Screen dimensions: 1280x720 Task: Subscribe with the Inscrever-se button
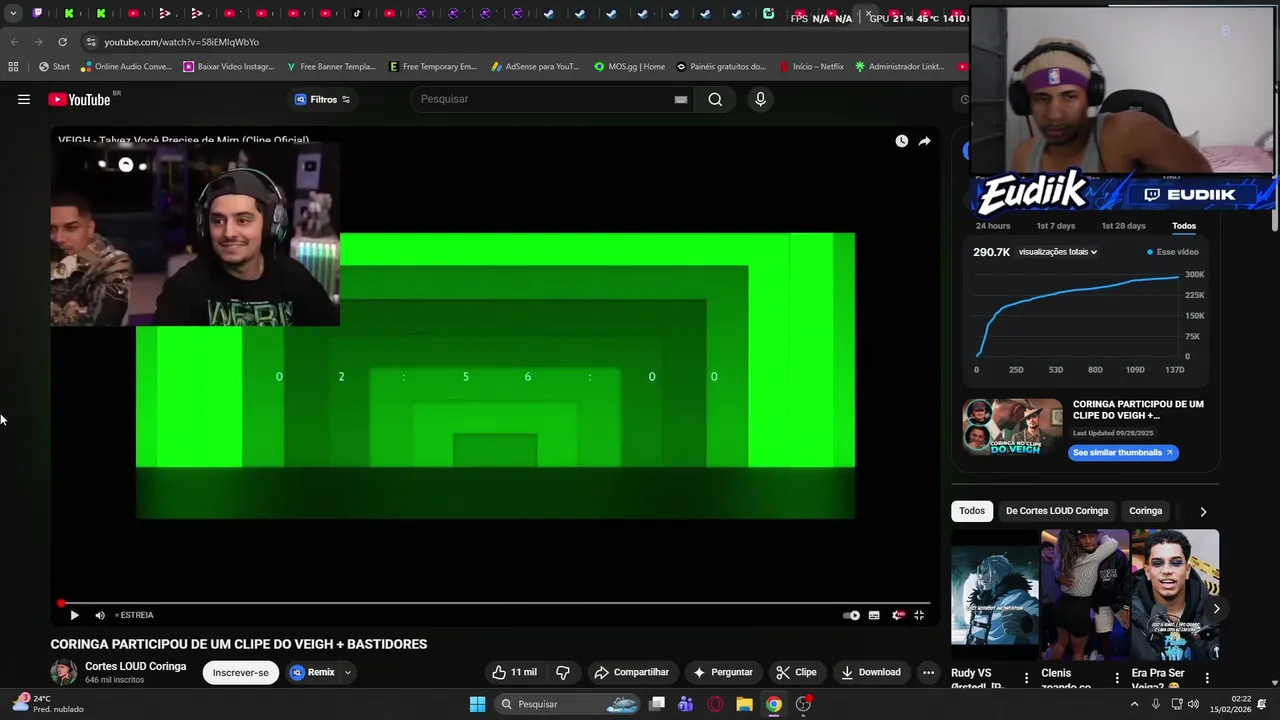tap(241, 672)
